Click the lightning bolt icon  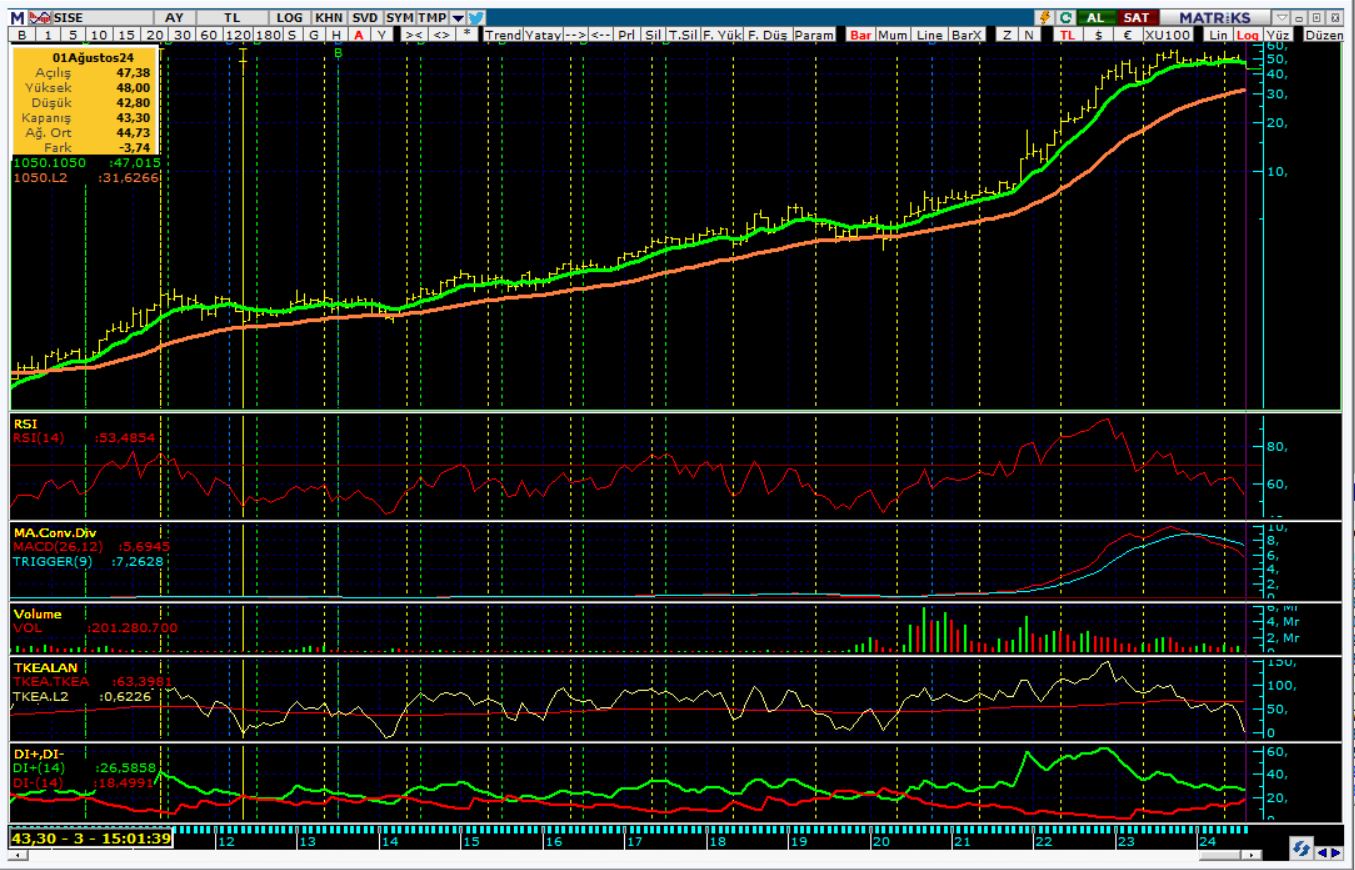click(1046, 18)
